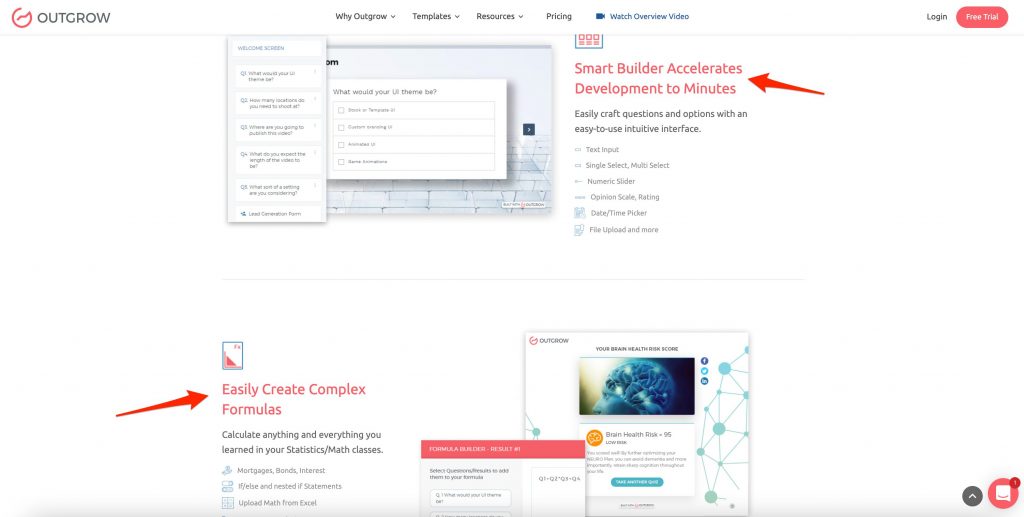Check the Stock or Template UI option

341,110
